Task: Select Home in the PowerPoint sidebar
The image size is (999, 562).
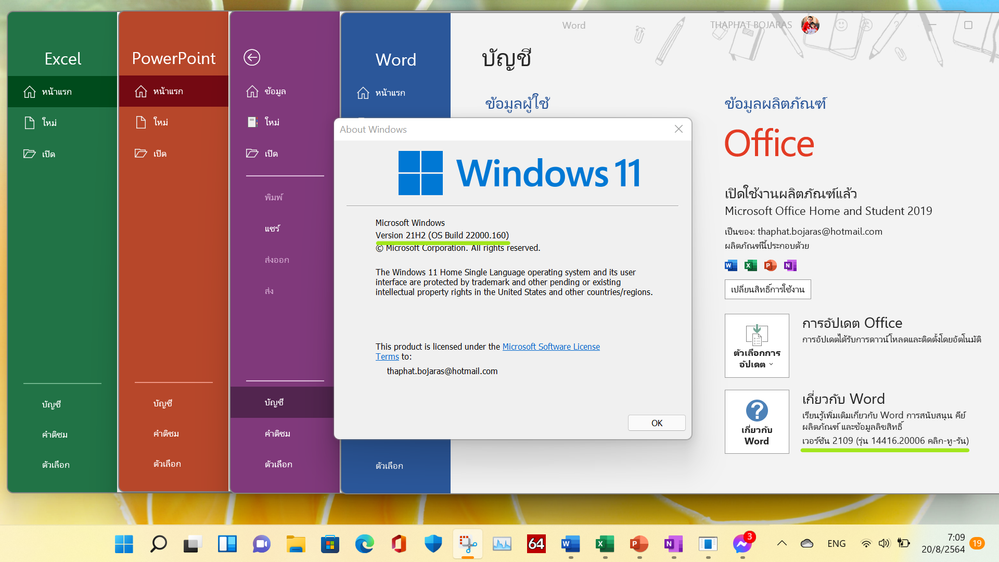Action: [x=173, y=91]
